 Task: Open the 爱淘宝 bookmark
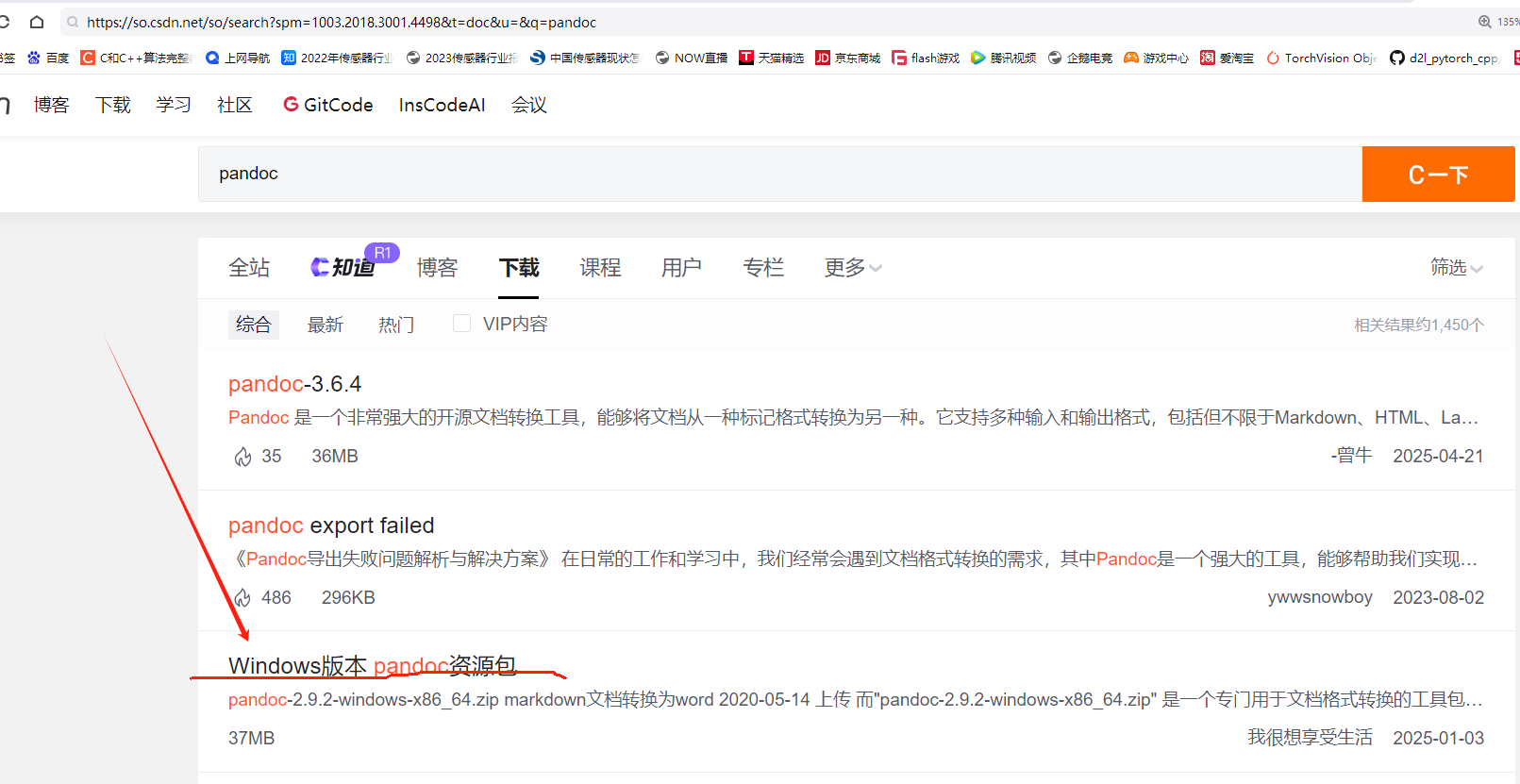(1228, 58)
